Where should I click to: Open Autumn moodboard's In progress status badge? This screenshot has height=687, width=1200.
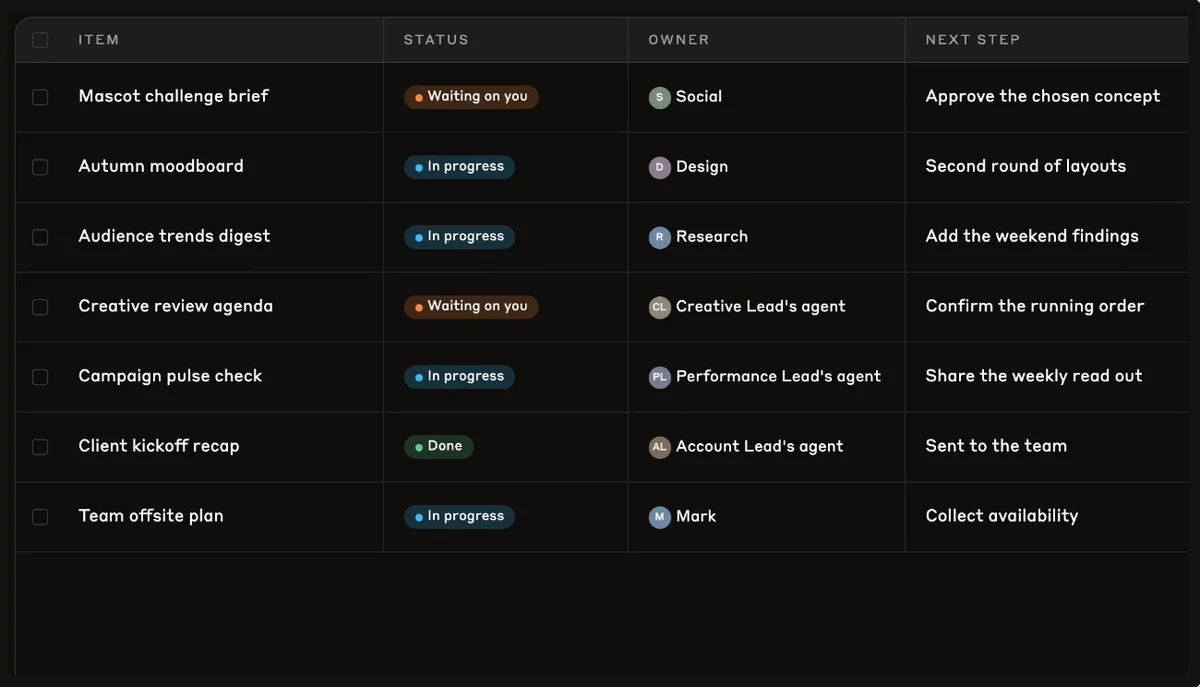click(460, 167)
